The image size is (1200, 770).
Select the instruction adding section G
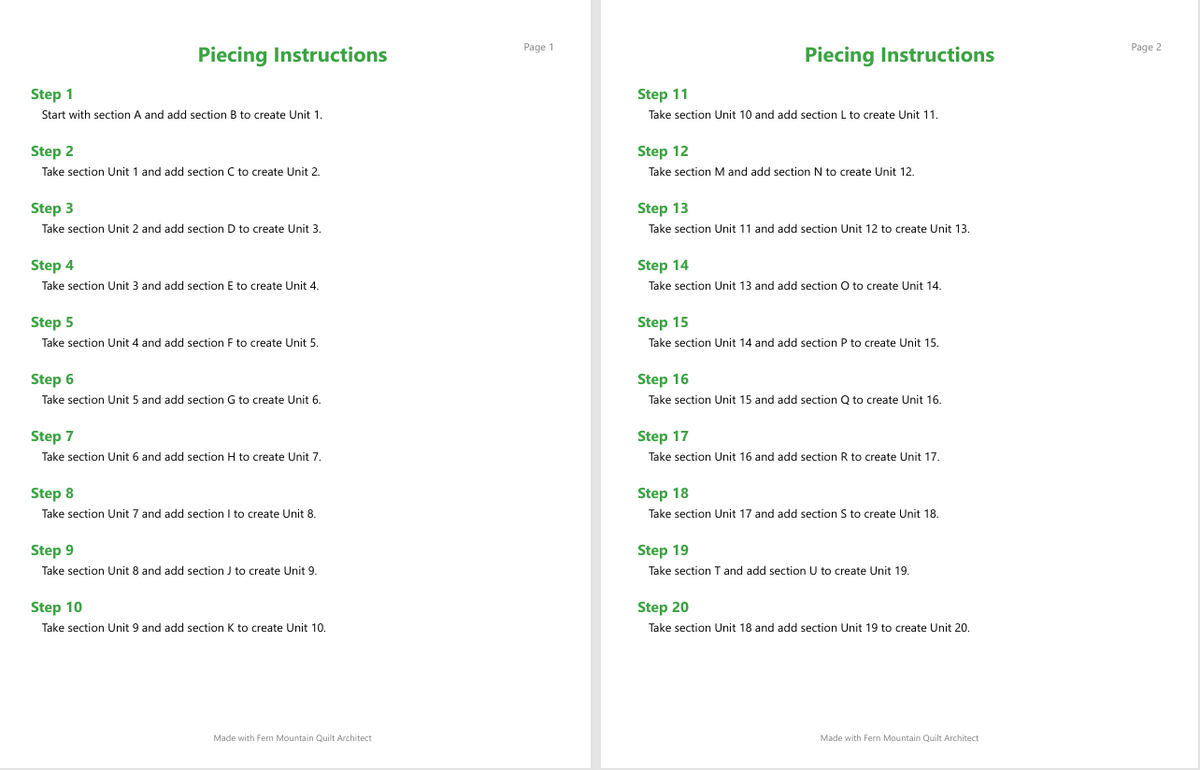pyautogui.click(x=181, y=400)
